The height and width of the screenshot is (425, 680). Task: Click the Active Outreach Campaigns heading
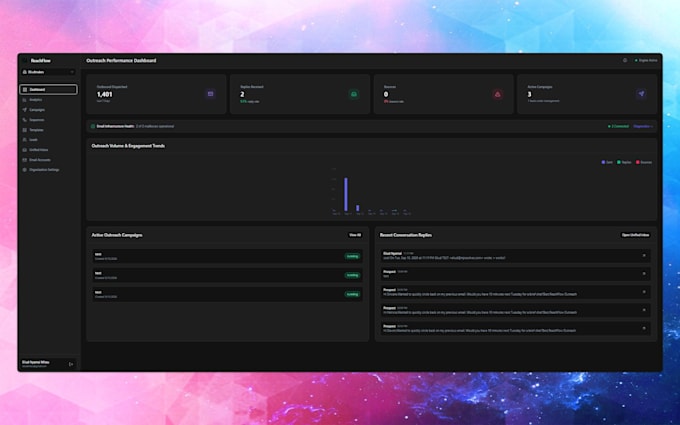pyautogui.click(x=117, y=235)
